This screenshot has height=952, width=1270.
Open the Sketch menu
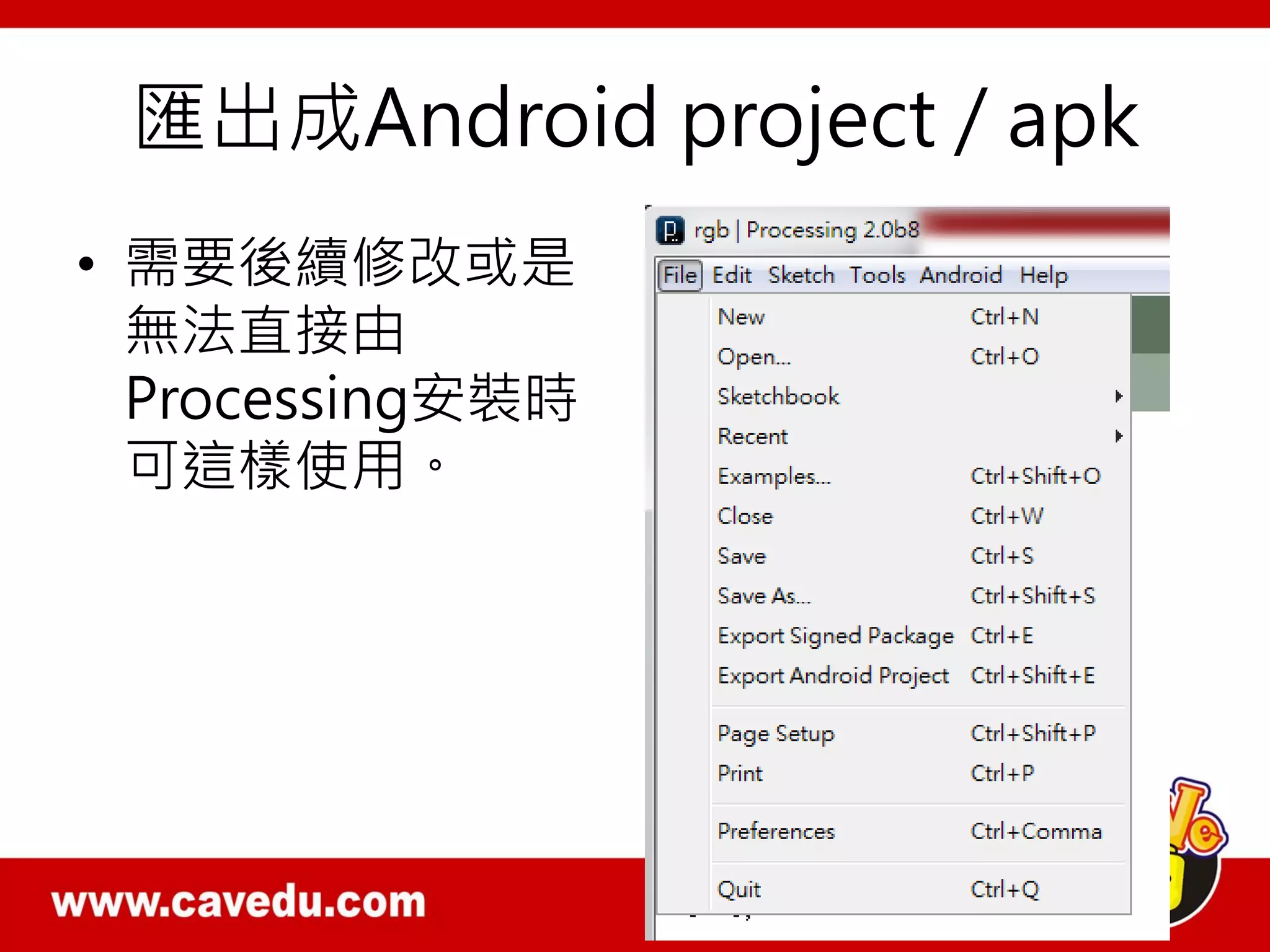[801, 275]
